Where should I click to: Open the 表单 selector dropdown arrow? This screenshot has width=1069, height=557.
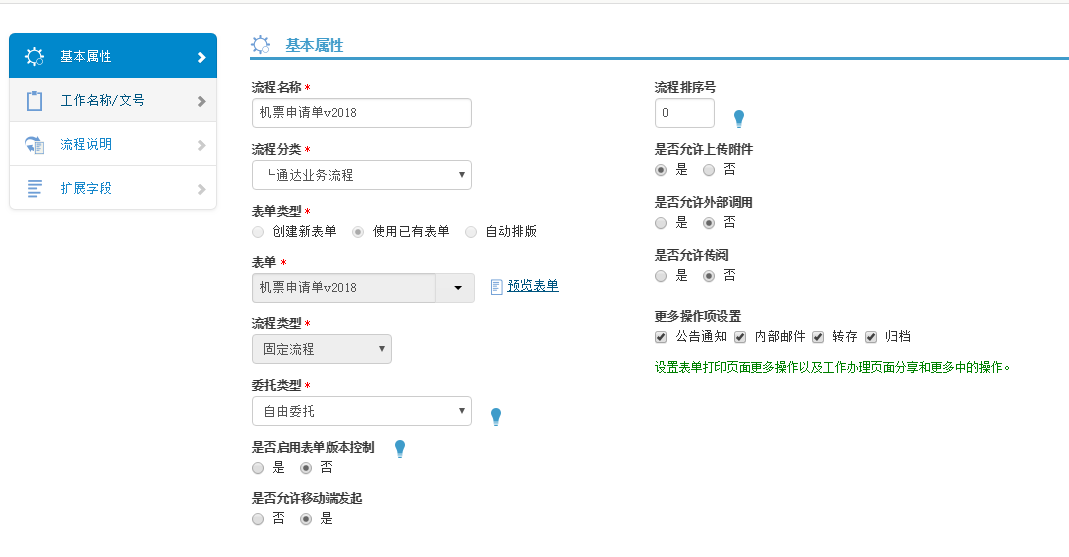(x=457, y=288)
